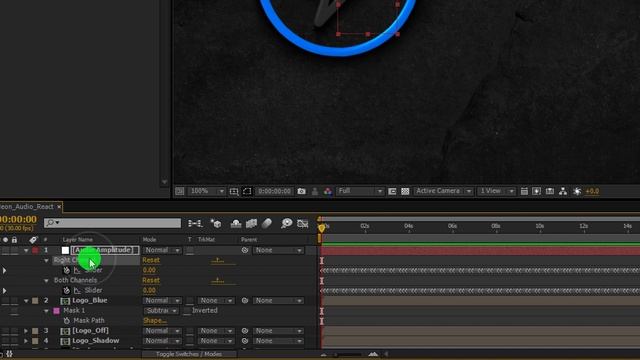Click the expand panes icon at timeline bottom-left

(9, 354)
